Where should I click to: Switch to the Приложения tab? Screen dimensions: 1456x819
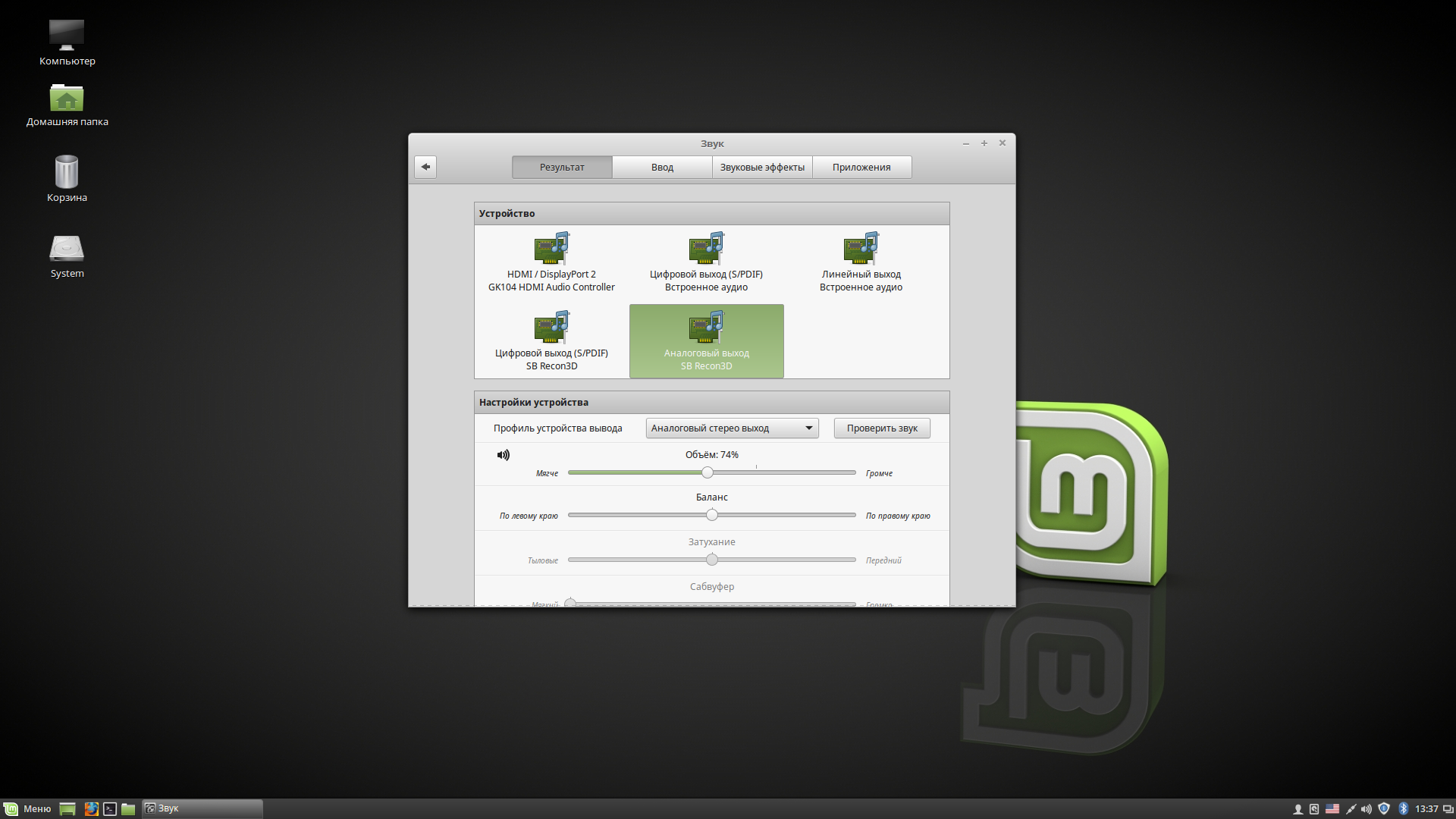[x=861, y=168]
